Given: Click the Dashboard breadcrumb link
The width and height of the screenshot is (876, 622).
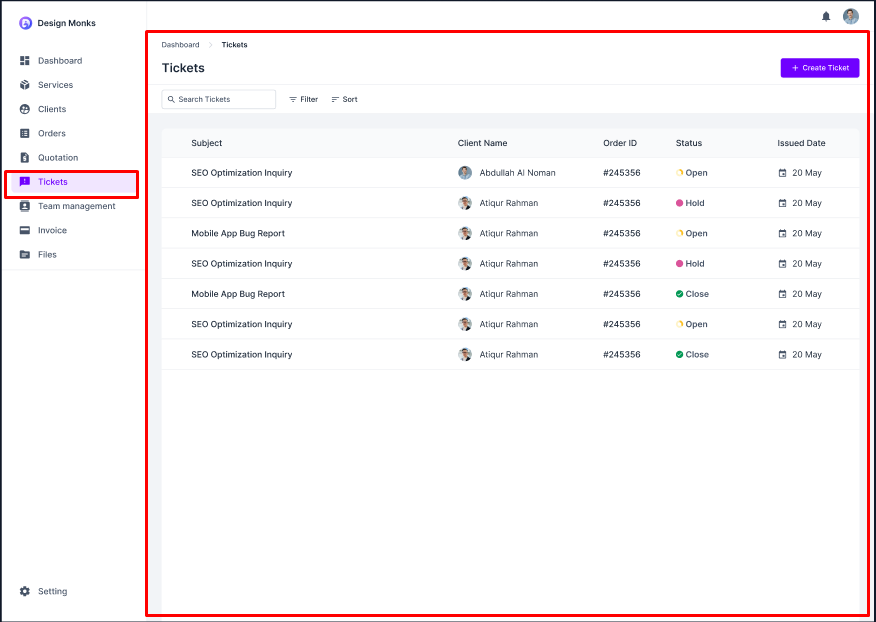Looking at the screenshot, I should point(180,45).
